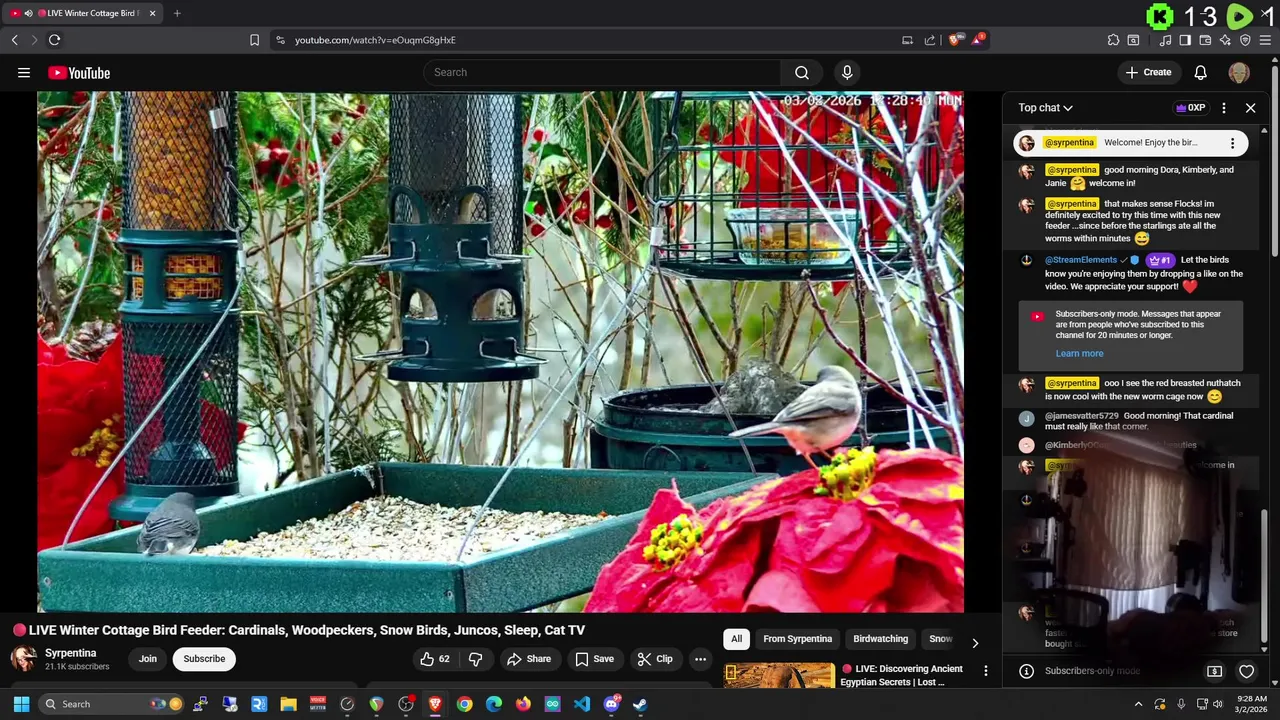
Task: Open pinned message options menu
Action: [x=1232, y=143]
